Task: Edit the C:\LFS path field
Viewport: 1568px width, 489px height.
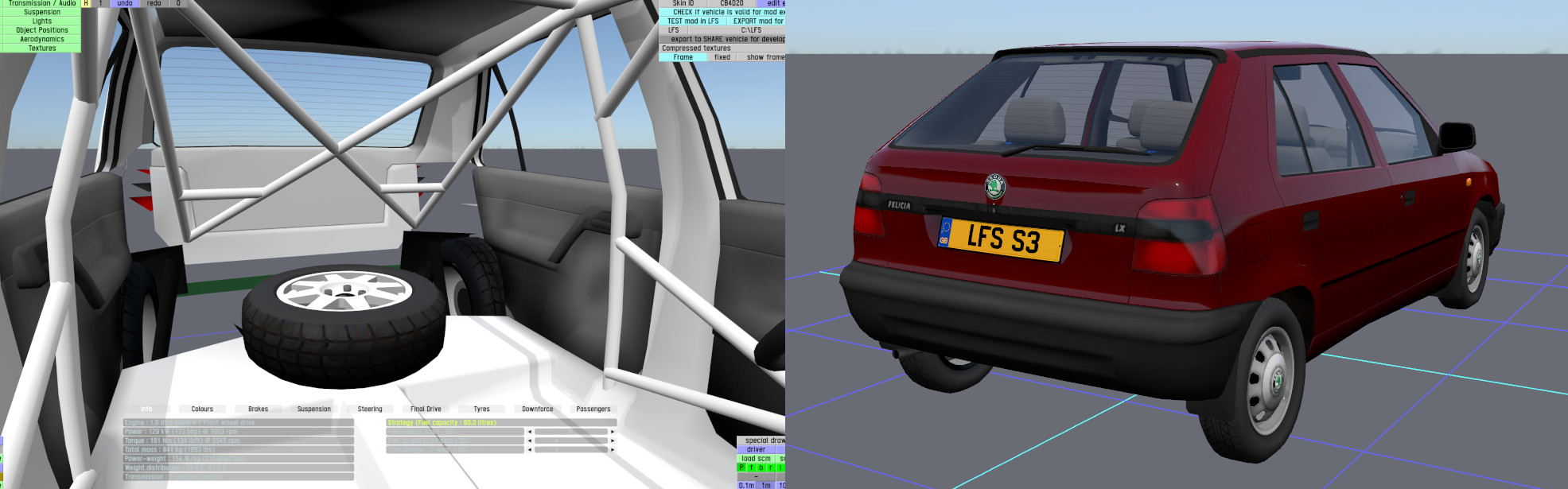Action: [x=737, y=30]
